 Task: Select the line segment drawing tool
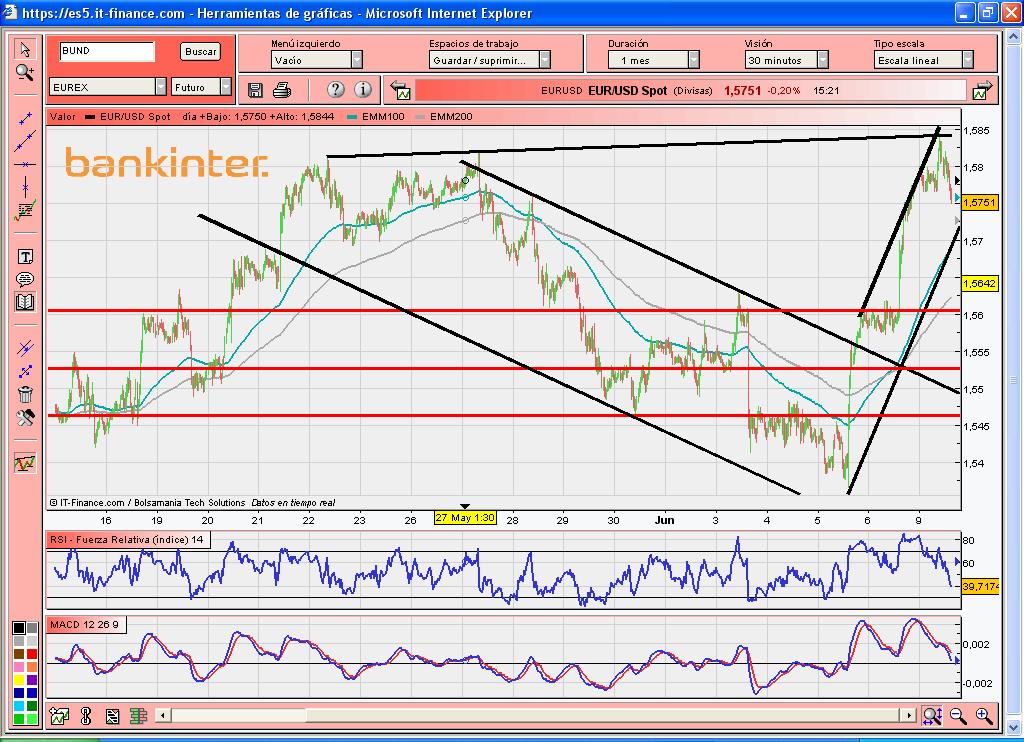click(25, 118)
